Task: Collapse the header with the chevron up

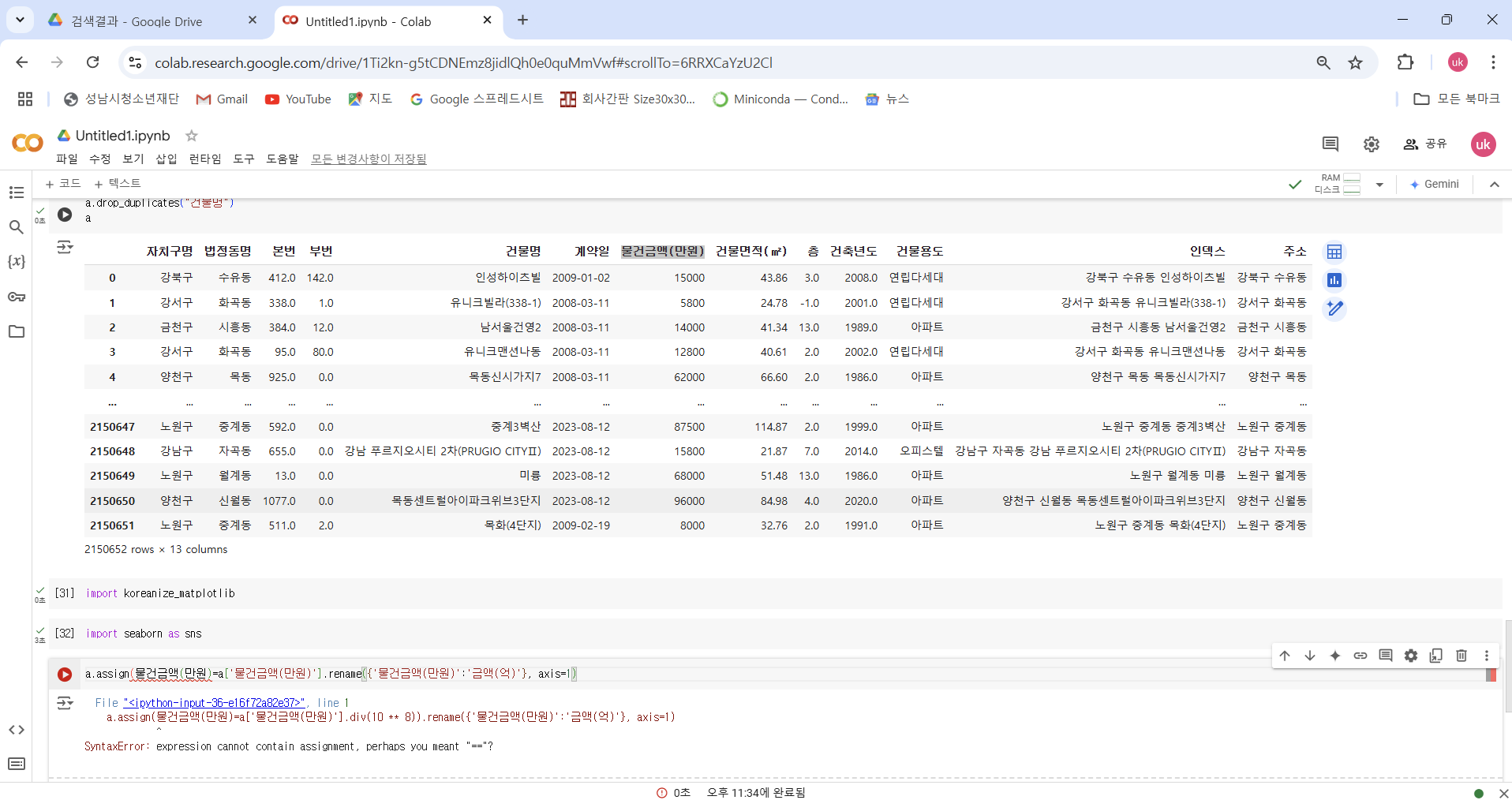Action: tap(1495, 185)
